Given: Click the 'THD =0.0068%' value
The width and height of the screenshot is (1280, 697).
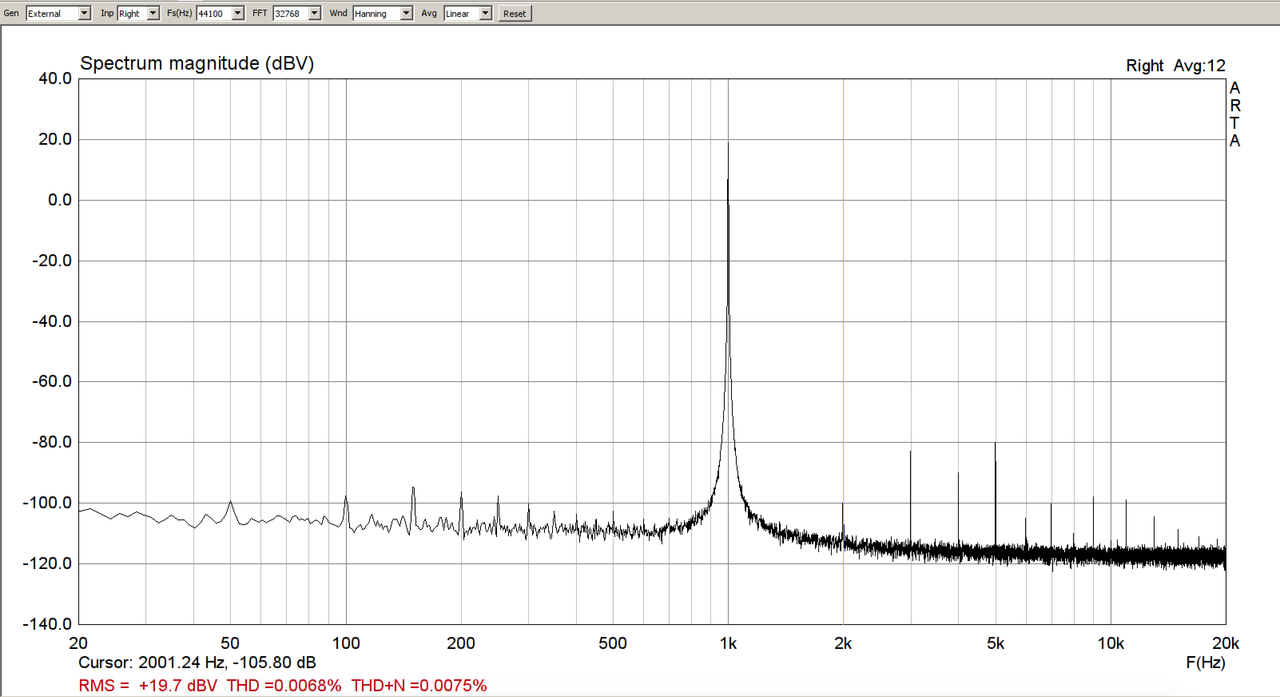Looking at the screenshot, I should (x=284, y=685).
